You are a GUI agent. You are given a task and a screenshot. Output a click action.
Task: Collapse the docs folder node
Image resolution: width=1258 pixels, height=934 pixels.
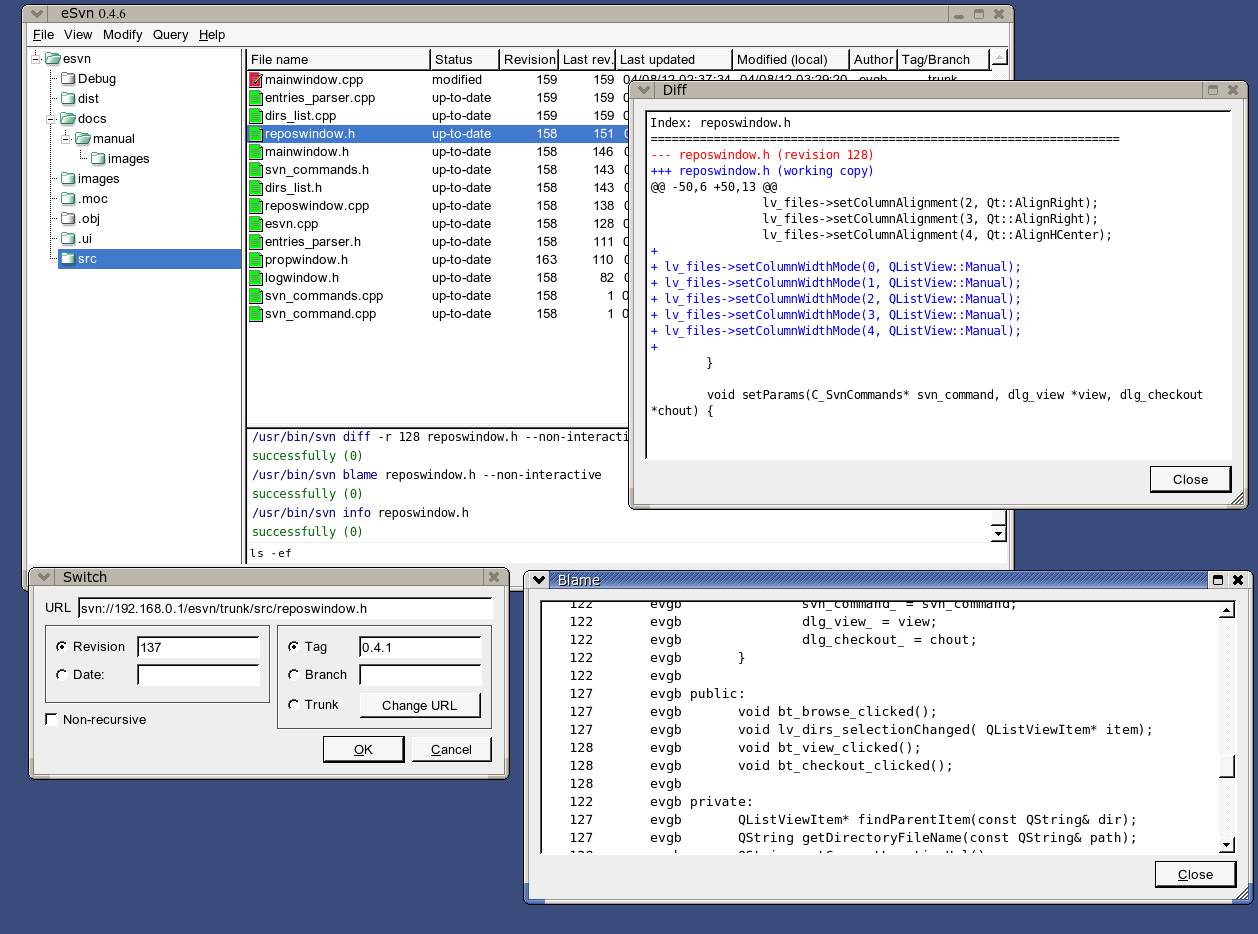click(x=51, y=118)
